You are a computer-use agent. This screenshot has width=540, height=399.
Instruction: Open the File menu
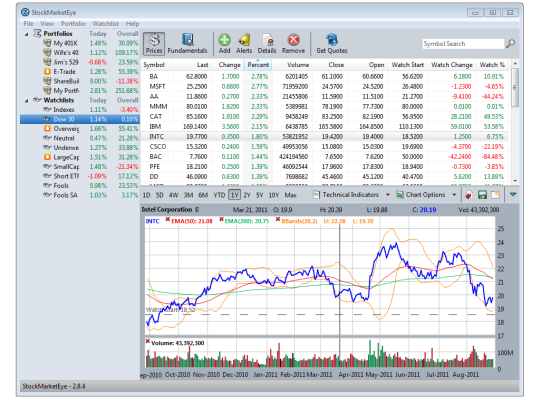28,24
